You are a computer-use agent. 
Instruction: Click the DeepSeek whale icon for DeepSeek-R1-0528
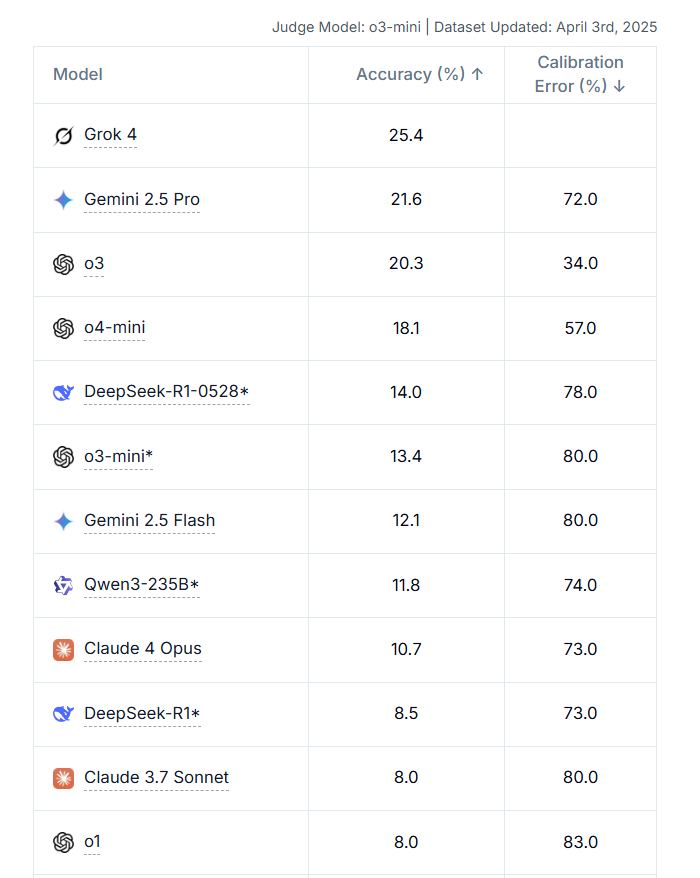[63, 393]
